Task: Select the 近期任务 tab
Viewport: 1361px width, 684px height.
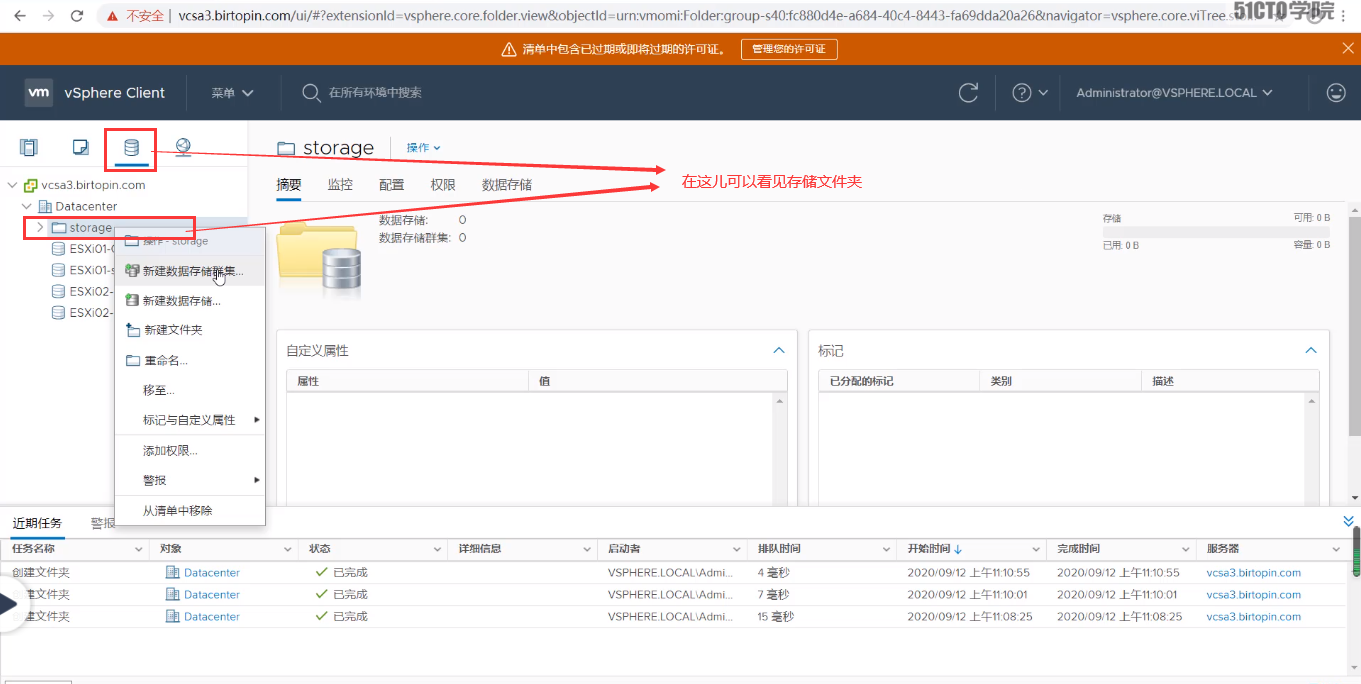Action: point(37,523)
